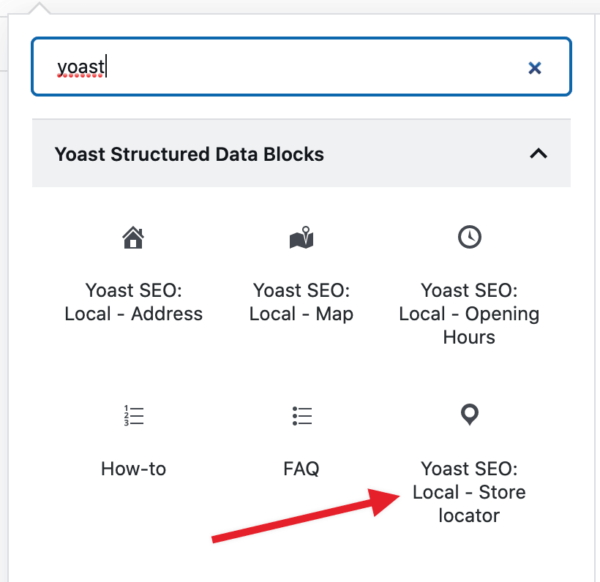600x582 pixels.
Task: Add the "Local - Store locator" block label
Action: tap(469, 492)
